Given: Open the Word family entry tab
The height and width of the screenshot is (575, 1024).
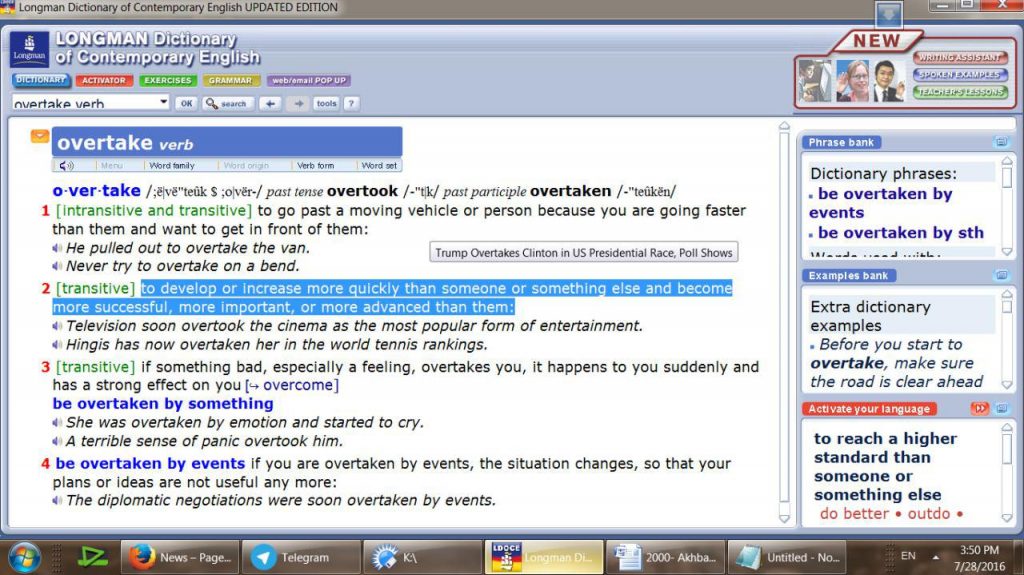Looking at the screenshot, I should coord(172,166).
